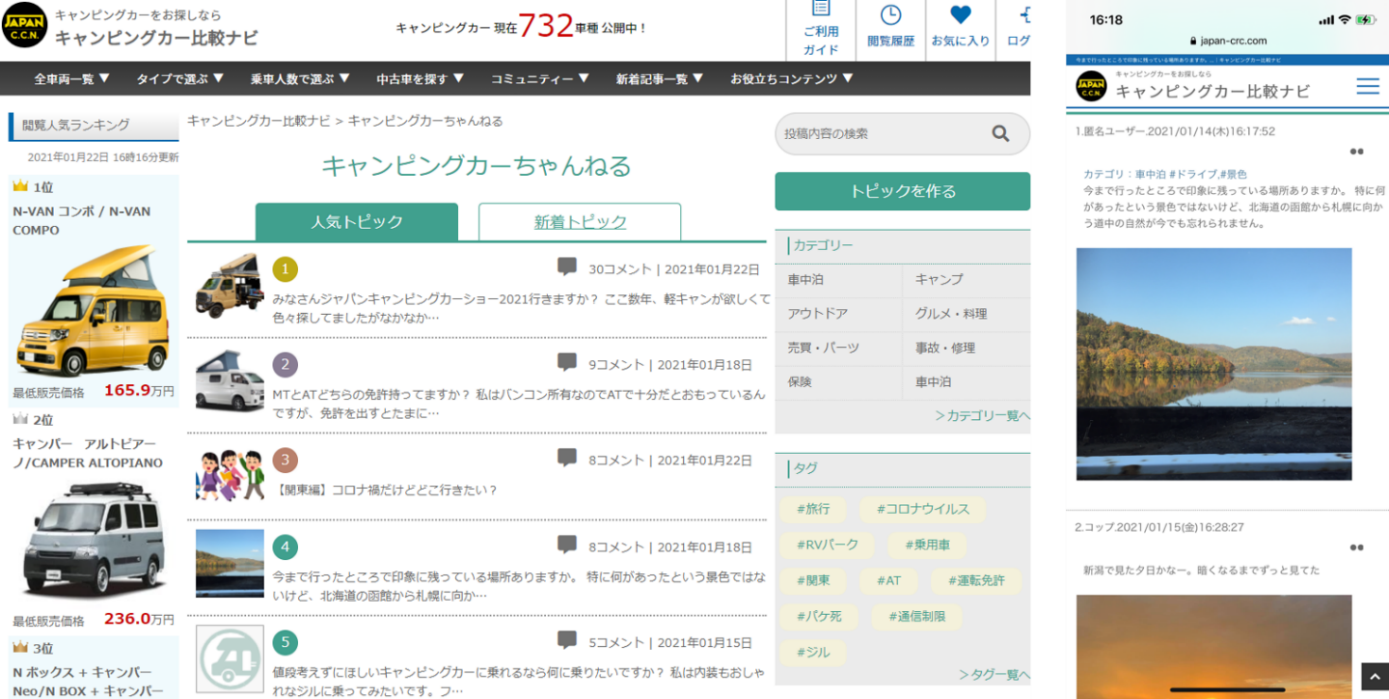Select the 人気トピック tab
The height and width of the screenshot is (699, 1389).
pos(357,222)
